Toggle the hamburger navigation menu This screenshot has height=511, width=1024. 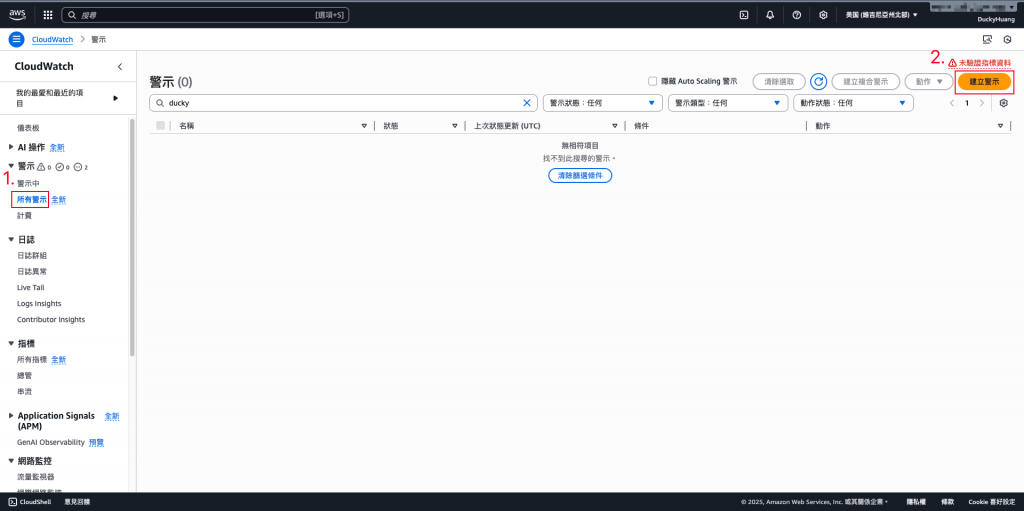pyautogui.click(x=16, y=39)
